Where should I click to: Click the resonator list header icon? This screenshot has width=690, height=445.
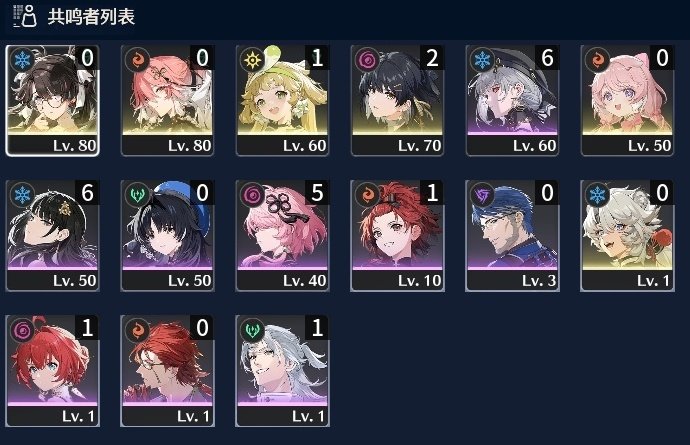point(25,16)
